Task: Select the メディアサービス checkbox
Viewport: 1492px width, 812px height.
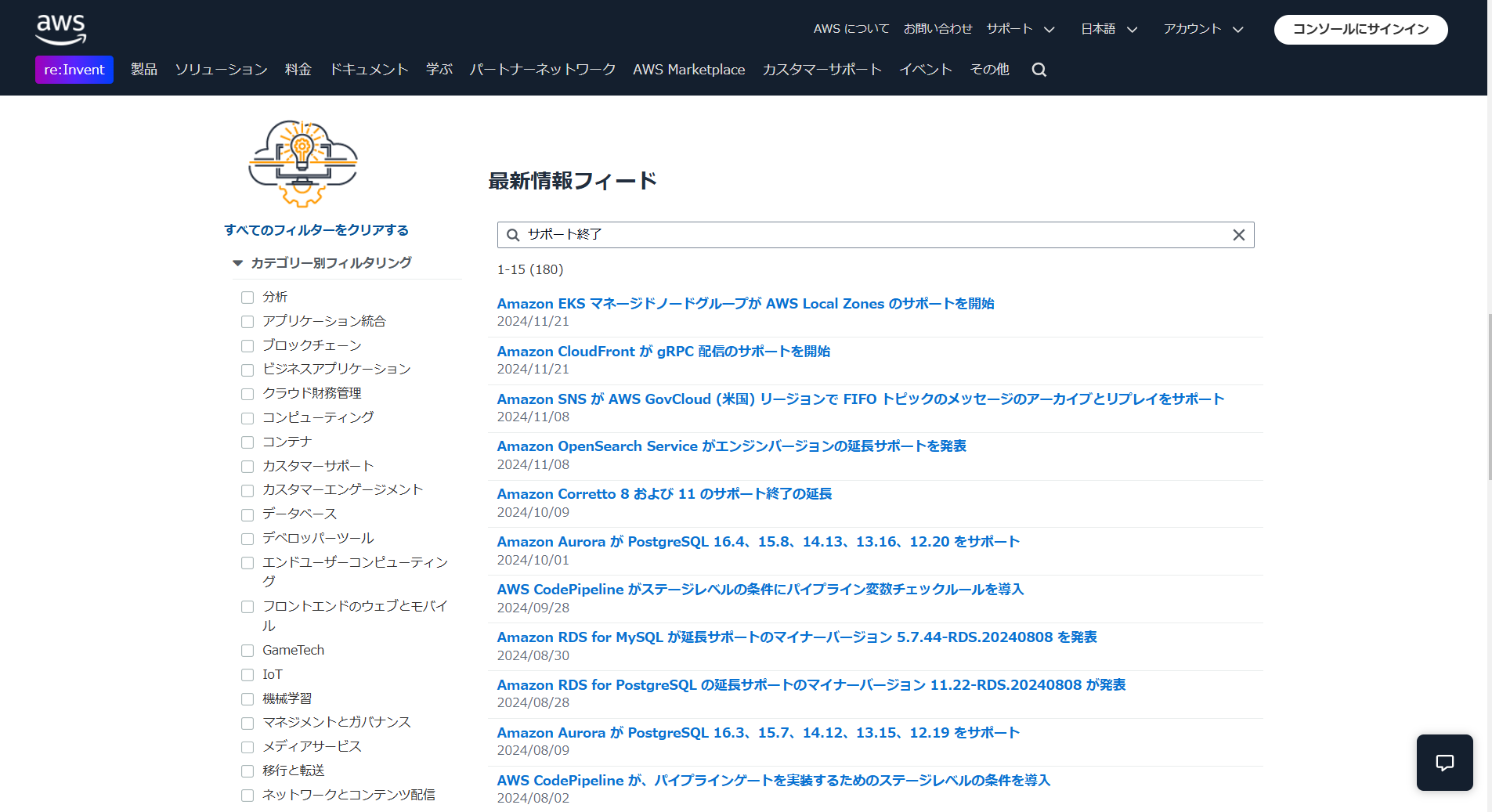Action: [x=247, y=747]
